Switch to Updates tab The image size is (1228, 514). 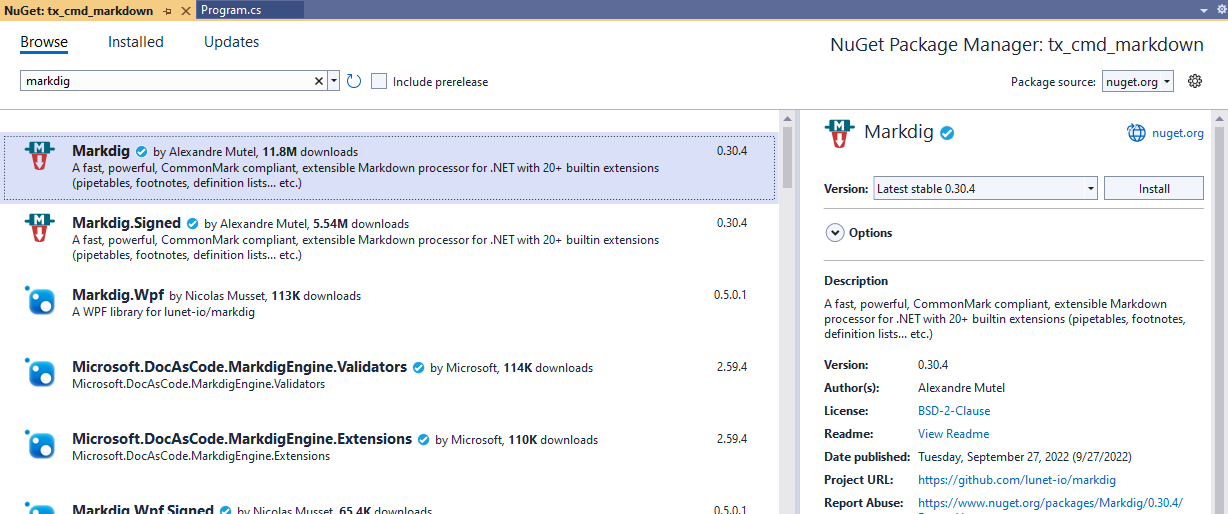point(231,42)
